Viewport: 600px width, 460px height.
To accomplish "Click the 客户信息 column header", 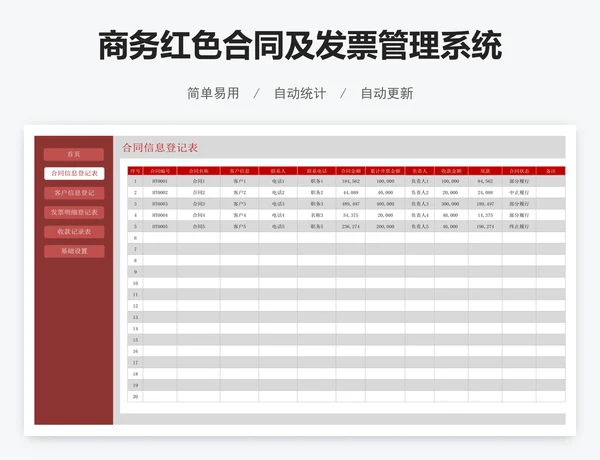I will tap(240, 171).
